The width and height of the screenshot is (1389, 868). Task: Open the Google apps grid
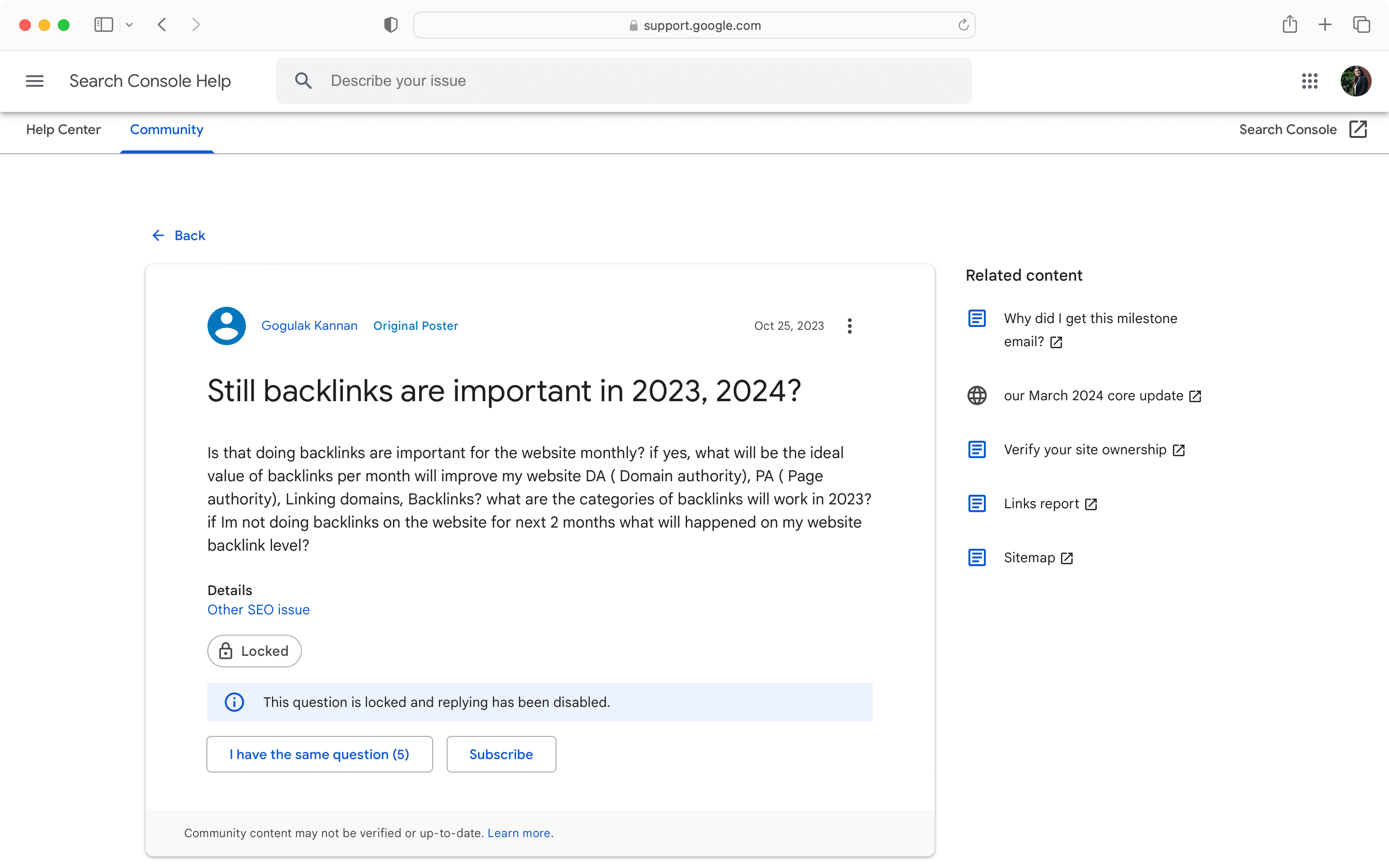pos(1310,81)
